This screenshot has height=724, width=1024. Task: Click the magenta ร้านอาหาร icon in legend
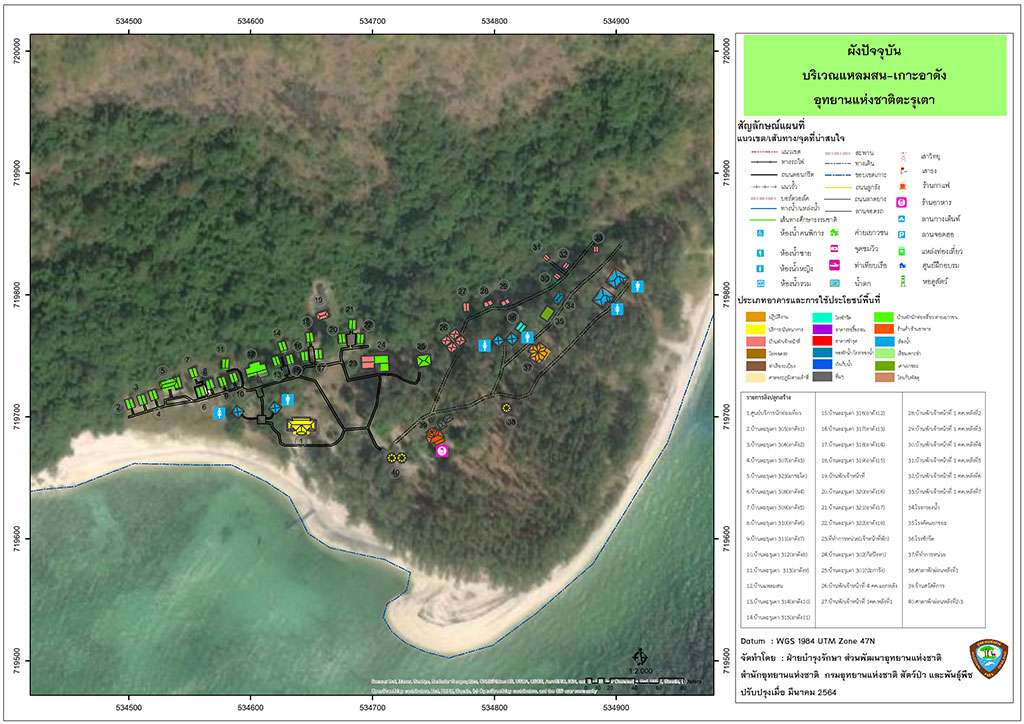(902, 202)
